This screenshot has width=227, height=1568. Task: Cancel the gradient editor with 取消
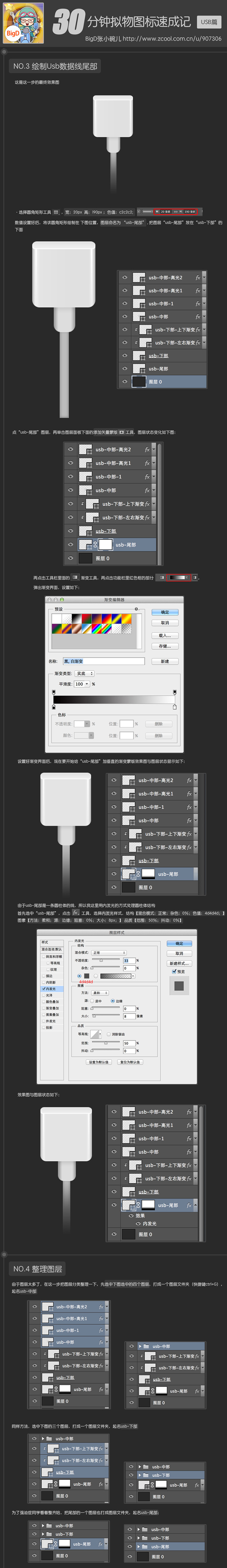coord(165,623)
